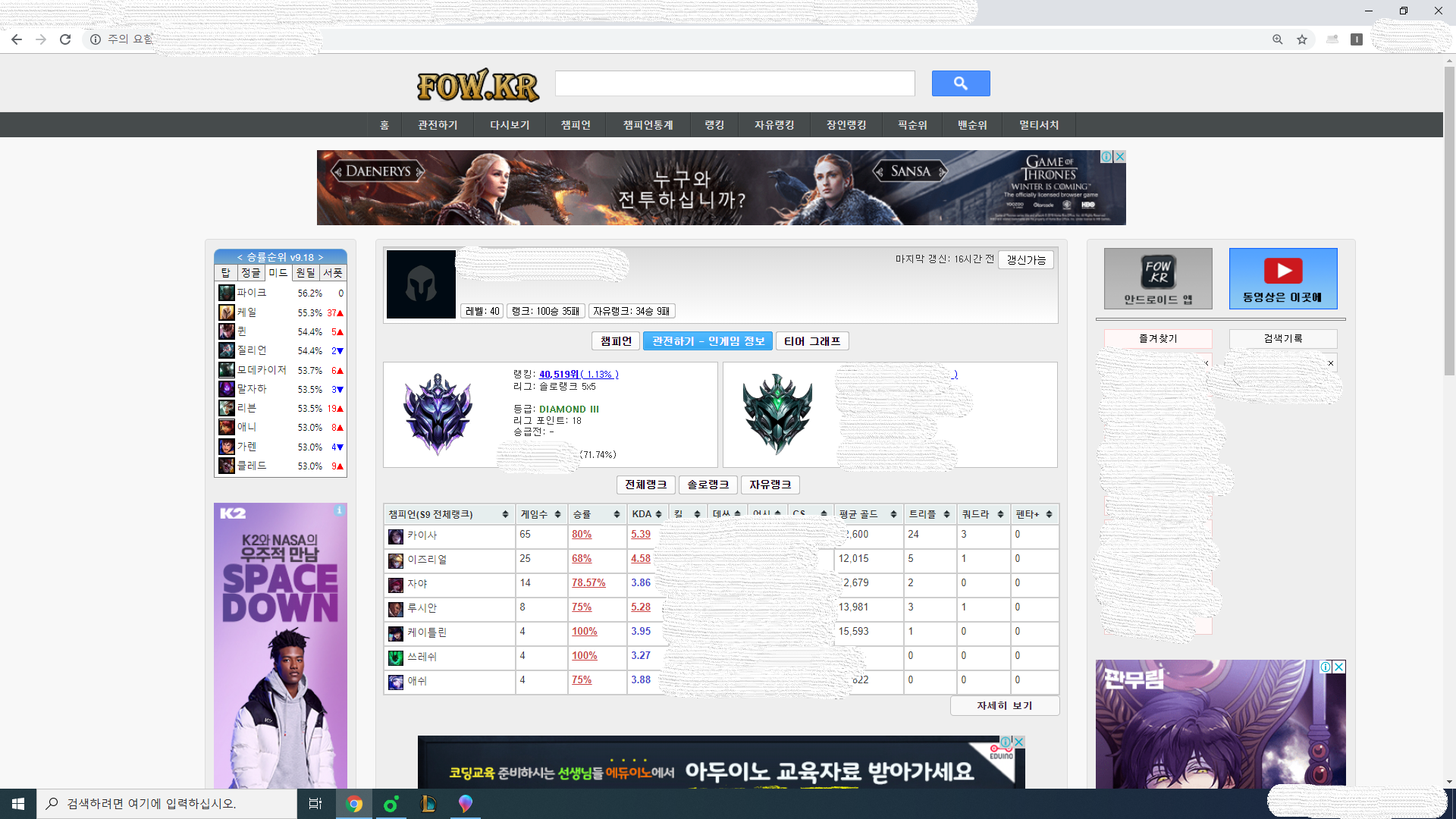Sort table by 펜타+ column

point(1034,514)
